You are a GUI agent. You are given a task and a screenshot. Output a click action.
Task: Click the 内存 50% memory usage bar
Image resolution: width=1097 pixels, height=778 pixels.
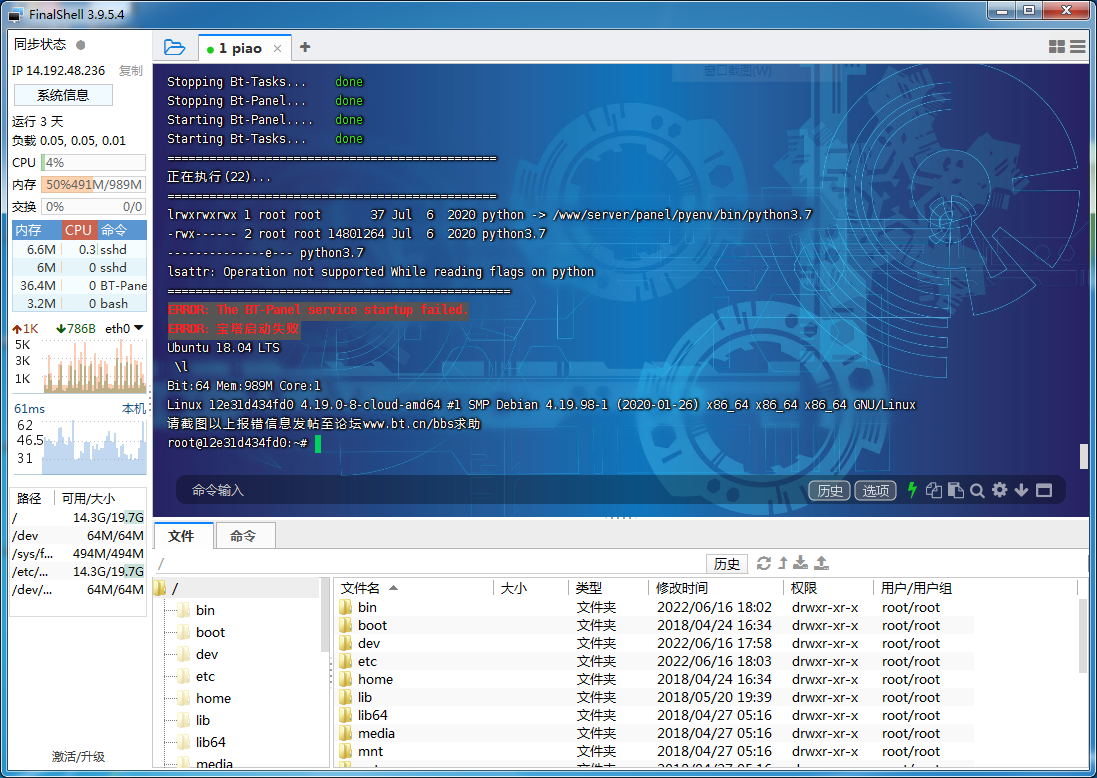[x=93, y=185]
